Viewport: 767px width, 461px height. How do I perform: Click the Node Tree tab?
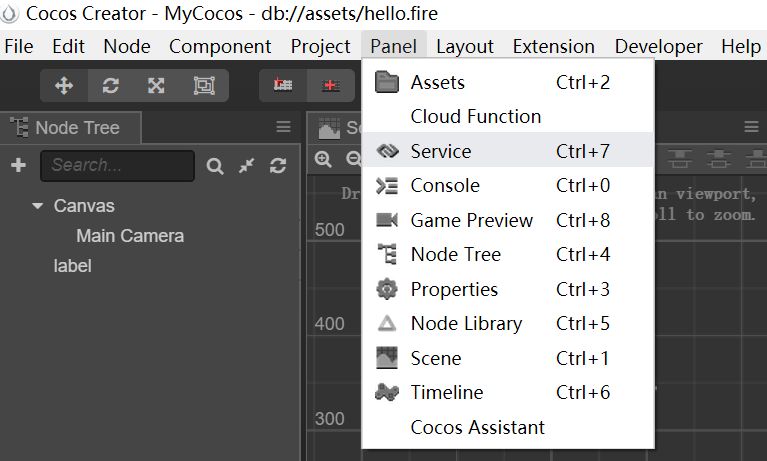(x=71, y=127)
